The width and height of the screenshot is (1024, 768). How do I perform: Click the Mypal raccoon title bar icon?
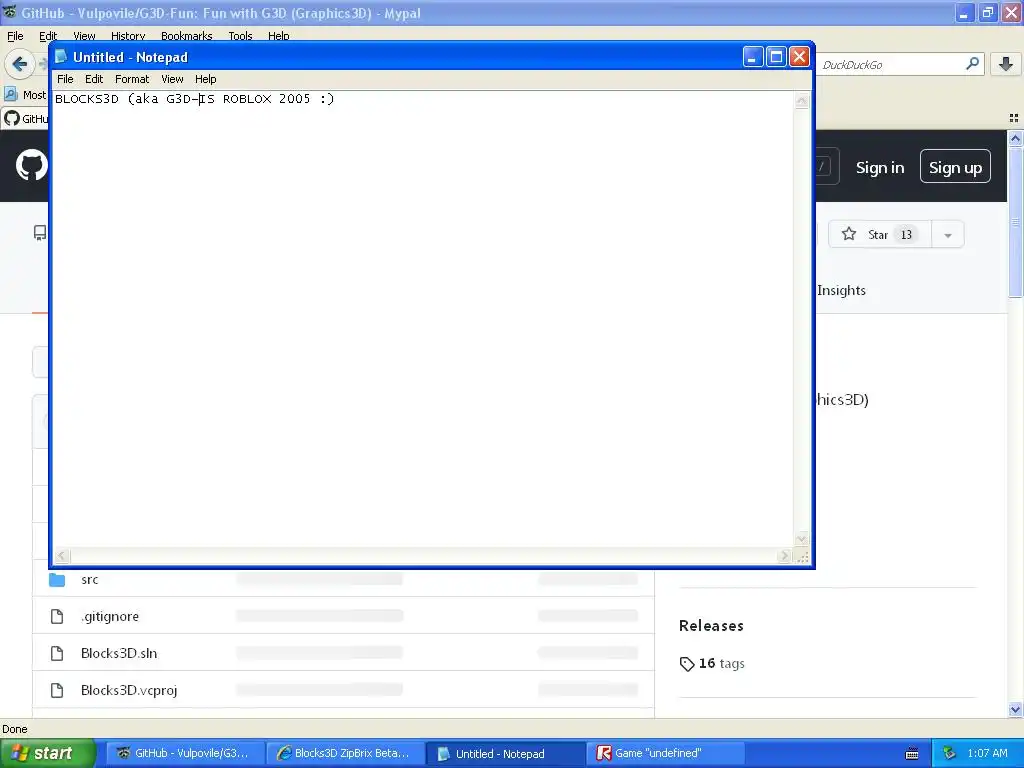[x=9, y=12]
